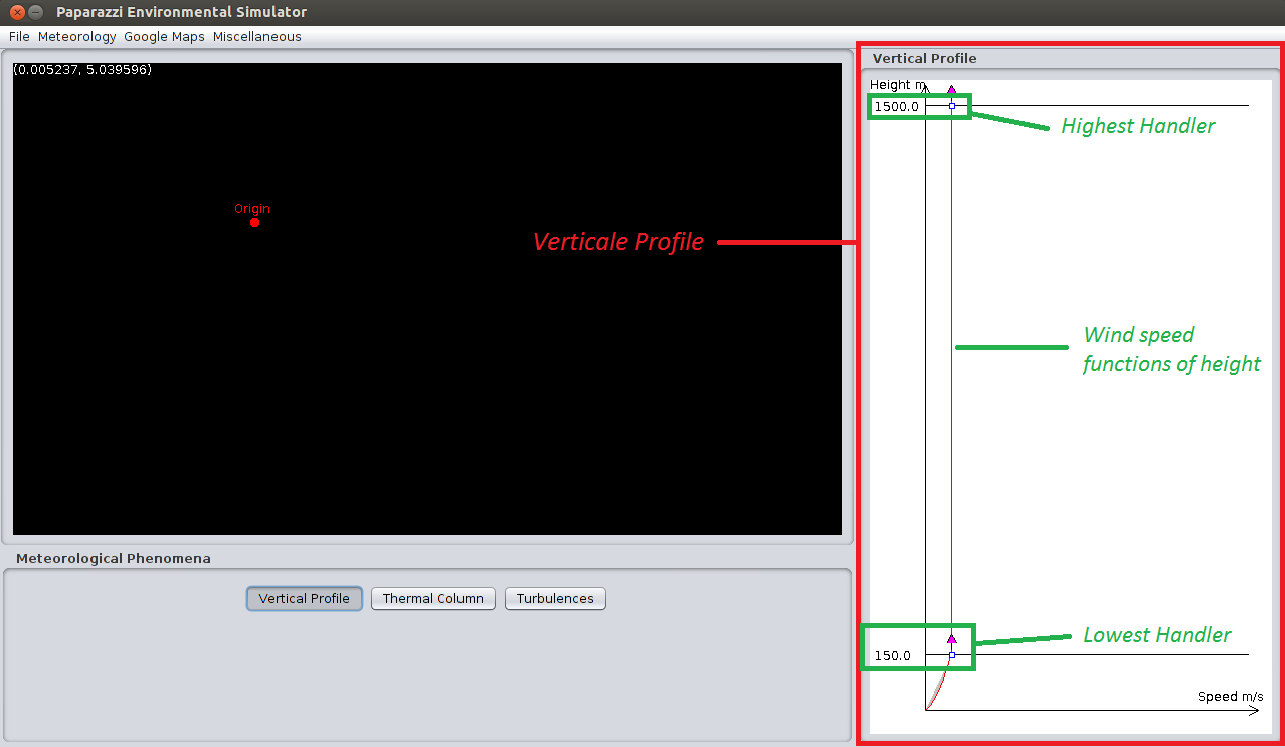Screen dimensions: 1285x747
Task: Open the Google Maps menu
Action: tap(164, 37)
